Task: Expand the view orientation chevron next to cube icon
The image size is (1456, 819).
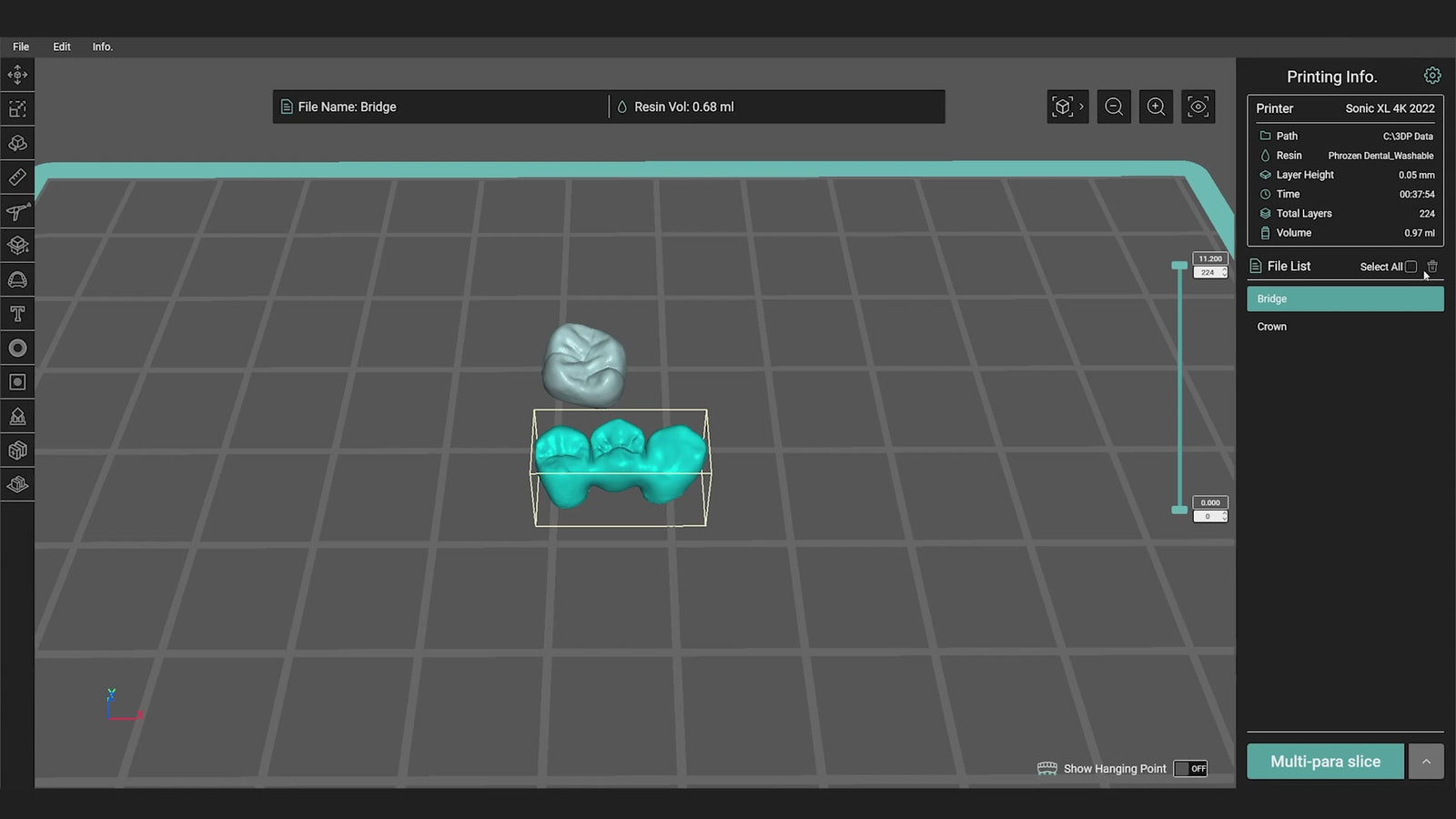Action: [1082, 106]
